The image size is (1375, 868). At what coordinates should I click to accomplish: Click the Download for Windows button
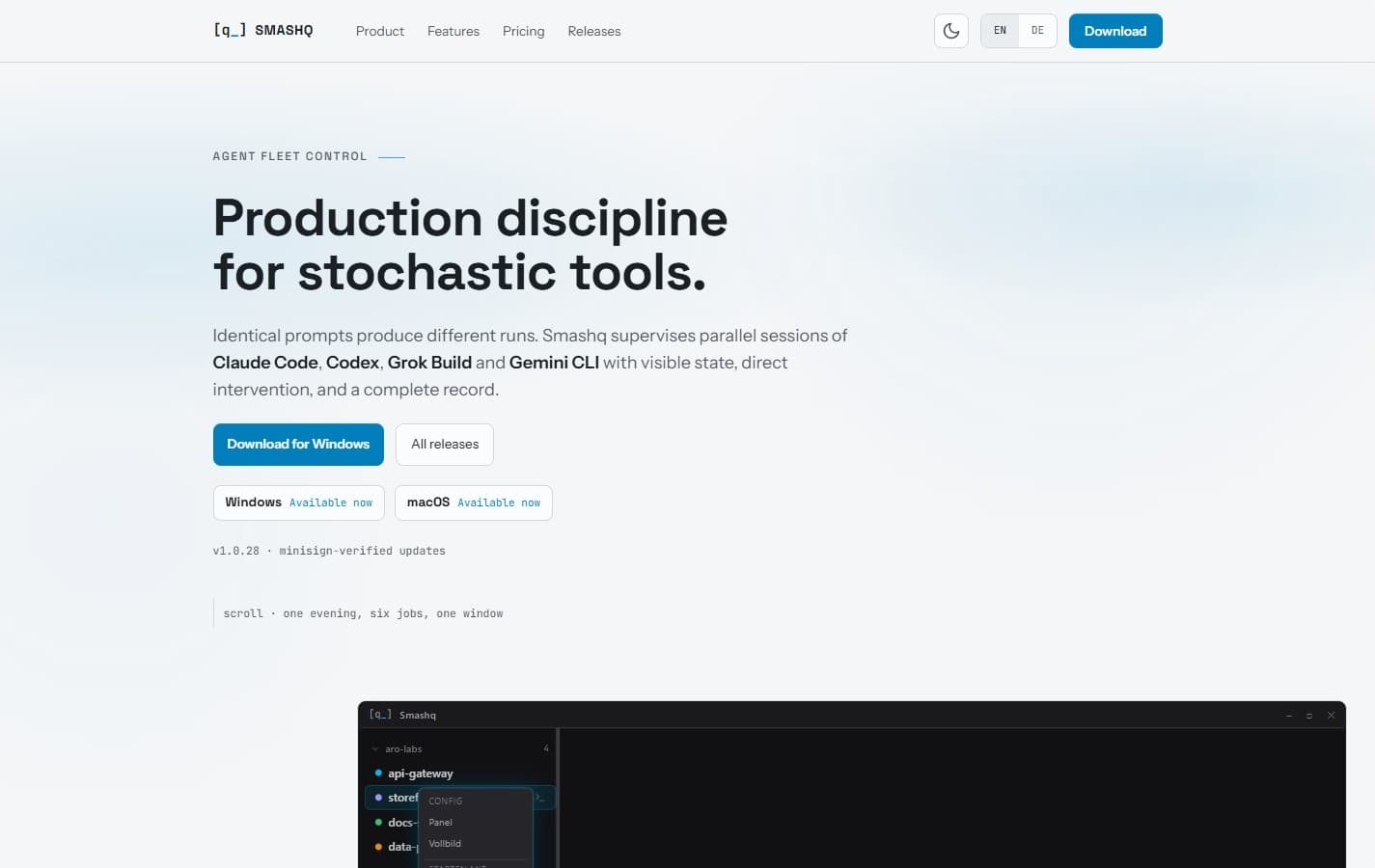pos(298,445)
